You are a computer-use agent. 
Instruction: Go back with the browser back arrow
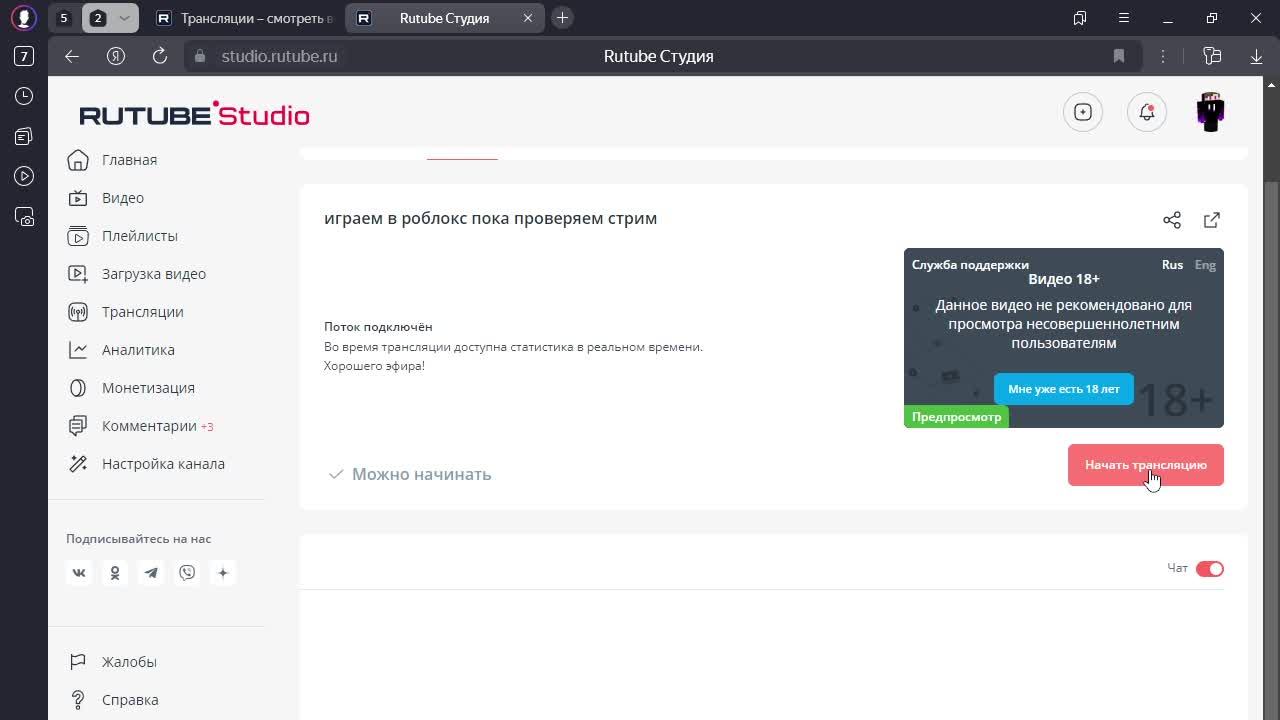pyautogui.click(x=72, y=56)
